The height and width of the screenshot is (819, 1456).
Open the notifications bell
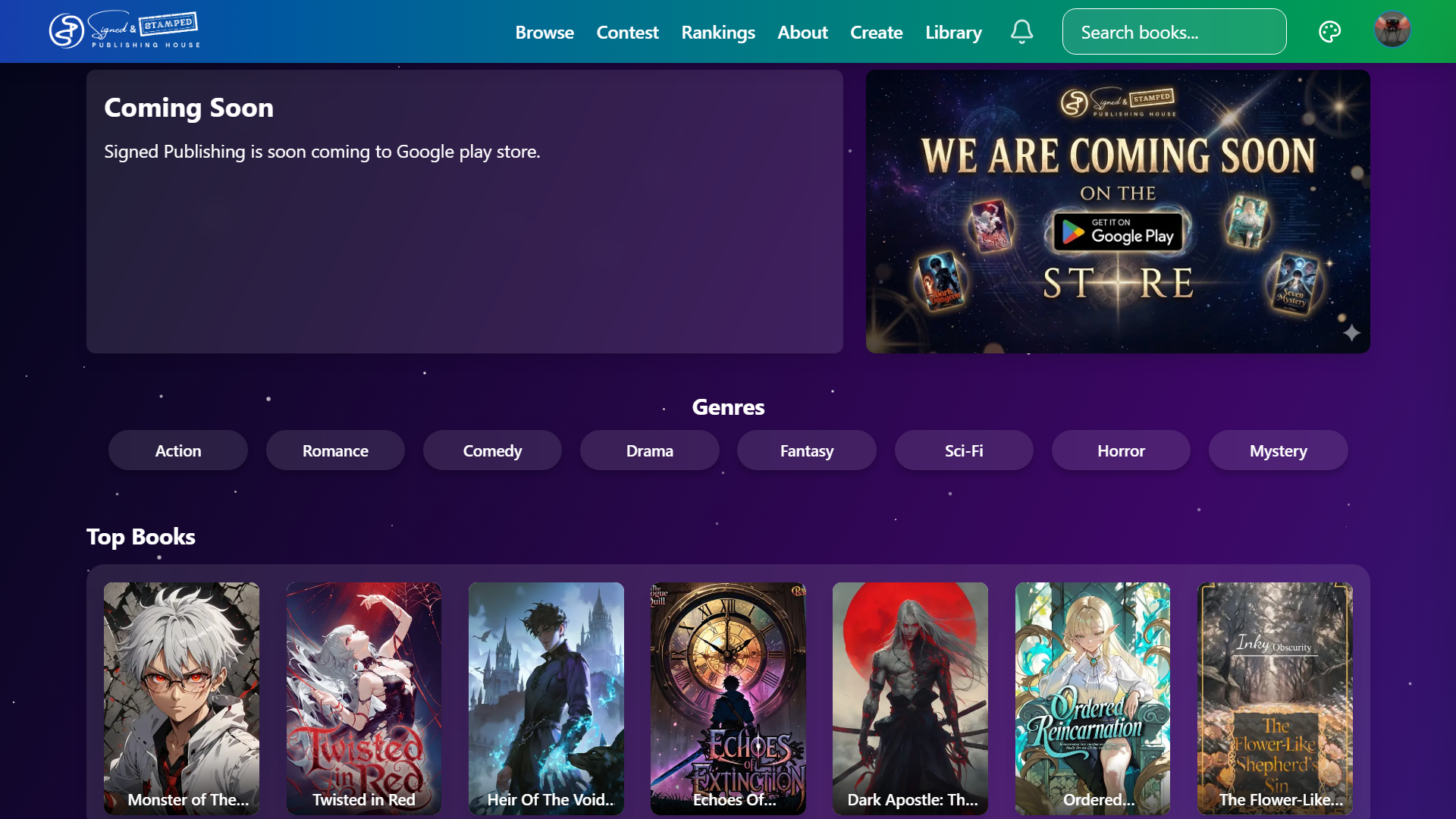click(x=1021, y=32)
